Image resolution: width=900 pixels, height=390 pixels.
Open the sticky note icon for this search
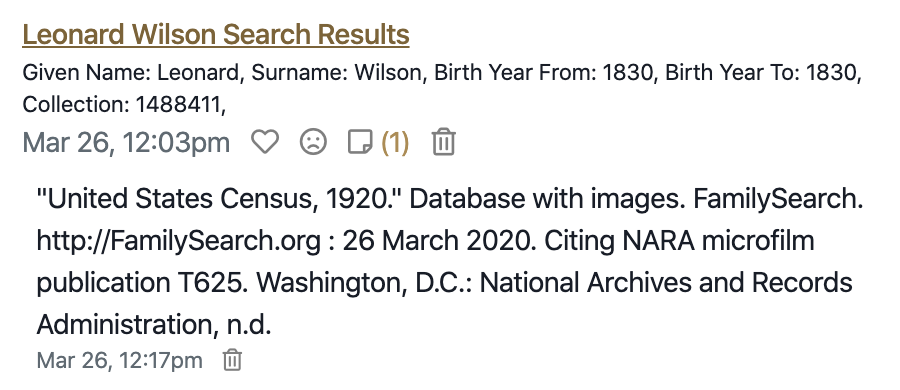coord(360,142)
